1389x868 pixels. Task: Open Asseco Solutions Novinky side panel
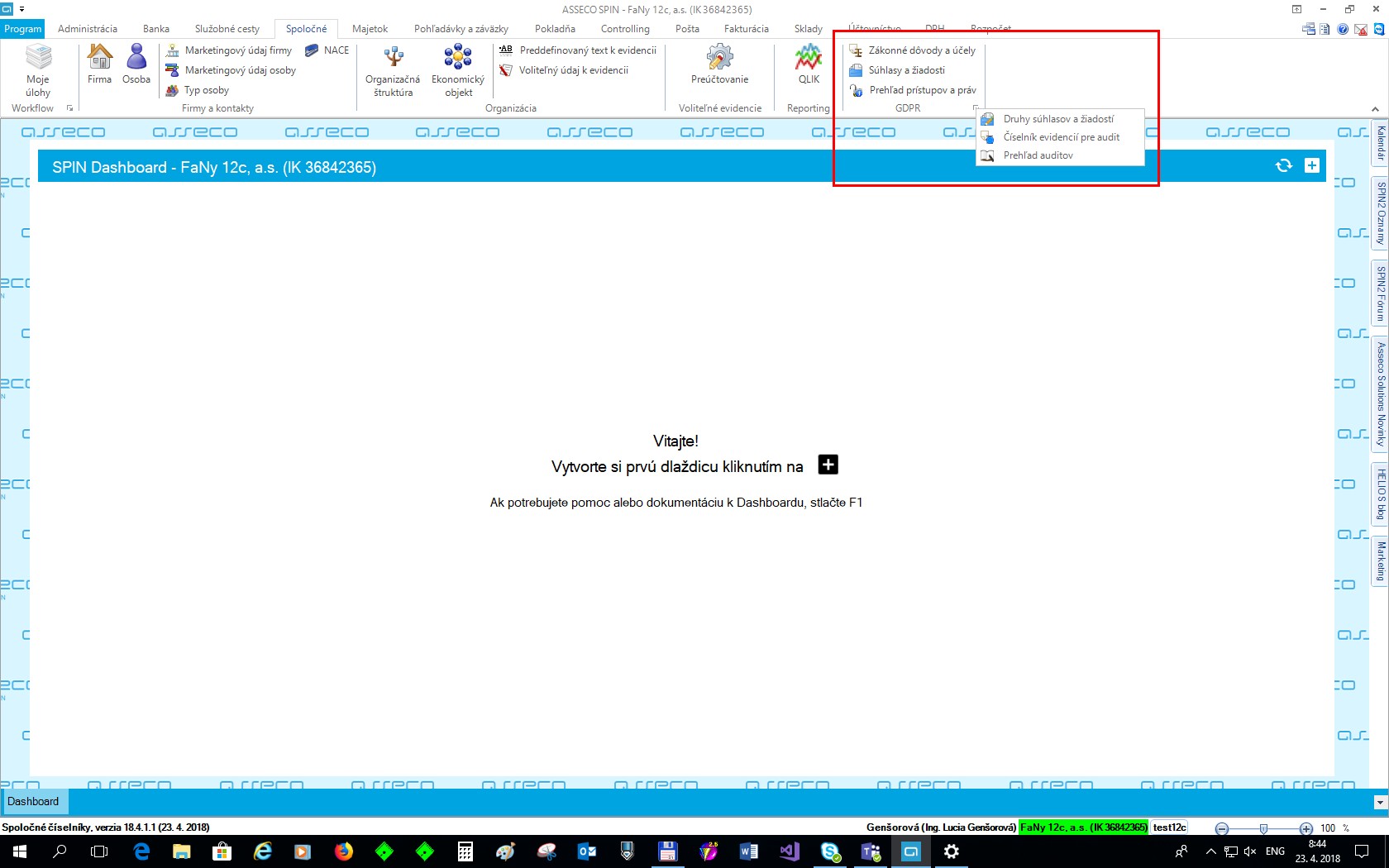[1380, 393]
